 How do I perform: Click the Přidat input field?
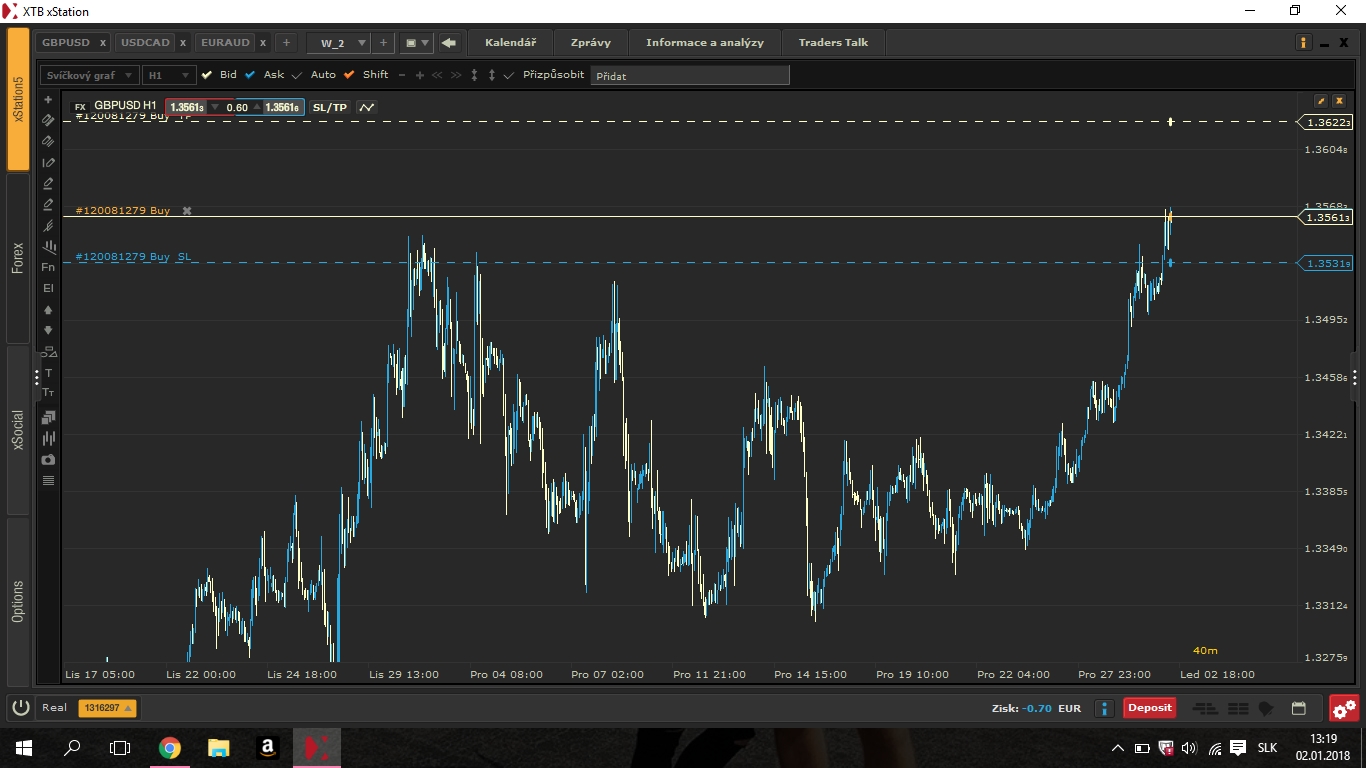pos(689,75)
